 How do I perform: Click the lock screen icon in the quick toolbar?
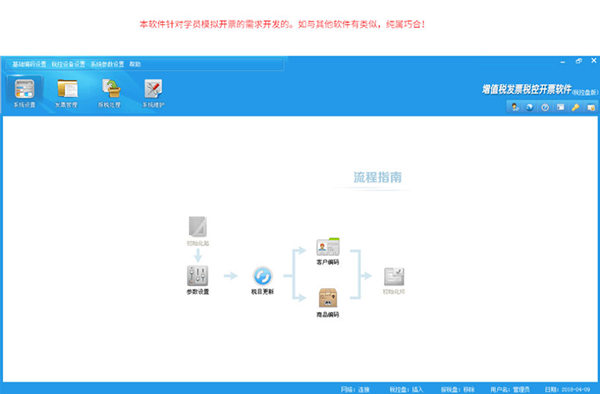tap(590, 107)
